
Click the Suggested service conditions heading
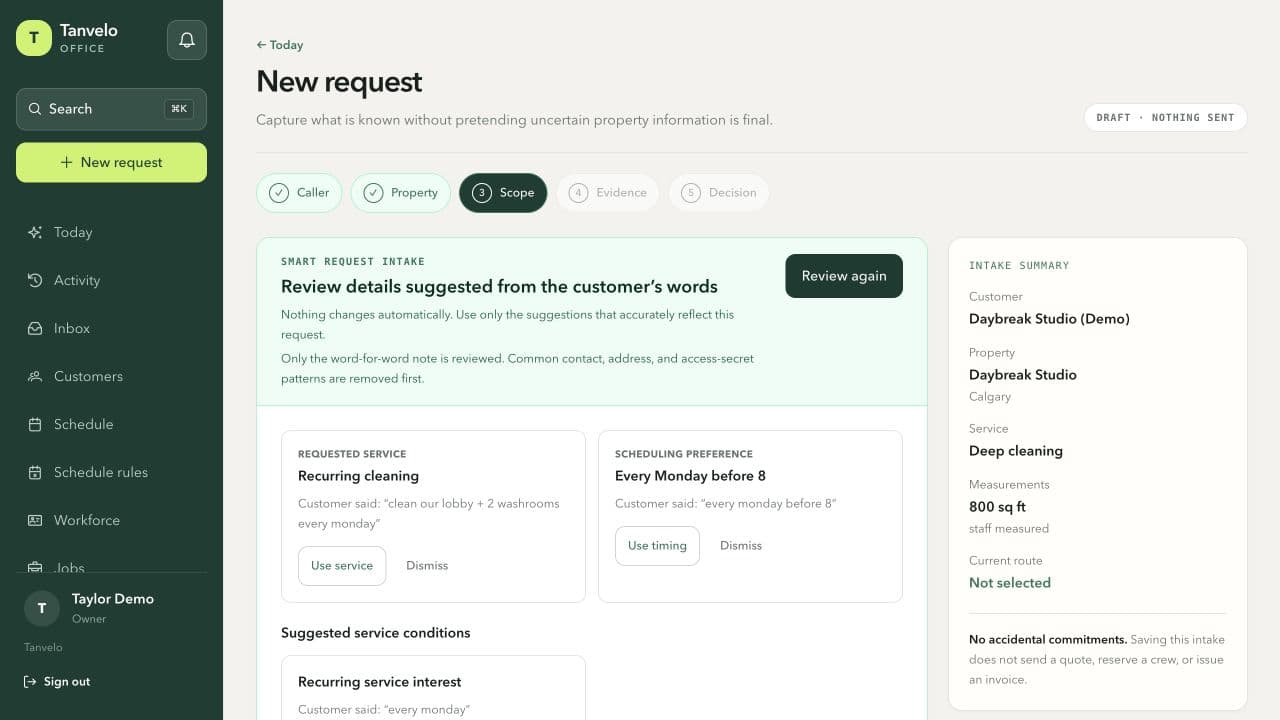pyautogui.click(x=376, y=633)
